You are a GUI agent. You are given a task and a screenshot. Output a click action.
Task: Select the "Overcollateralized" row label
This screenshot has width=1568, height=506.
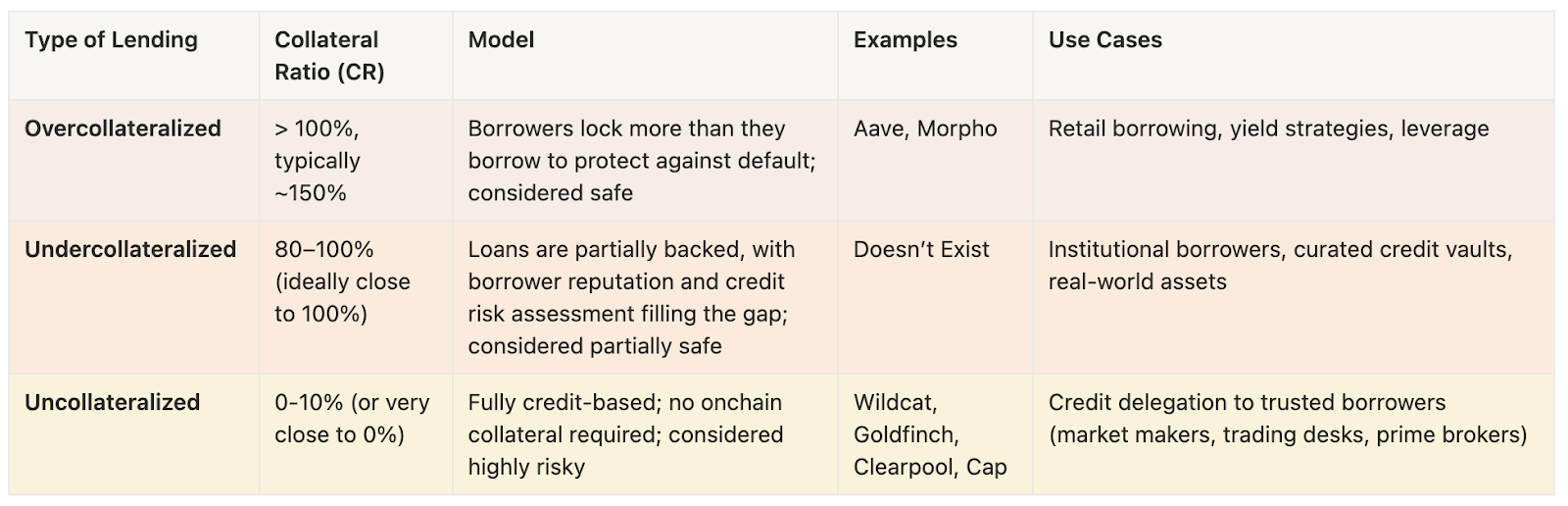(x=122, y=128)
